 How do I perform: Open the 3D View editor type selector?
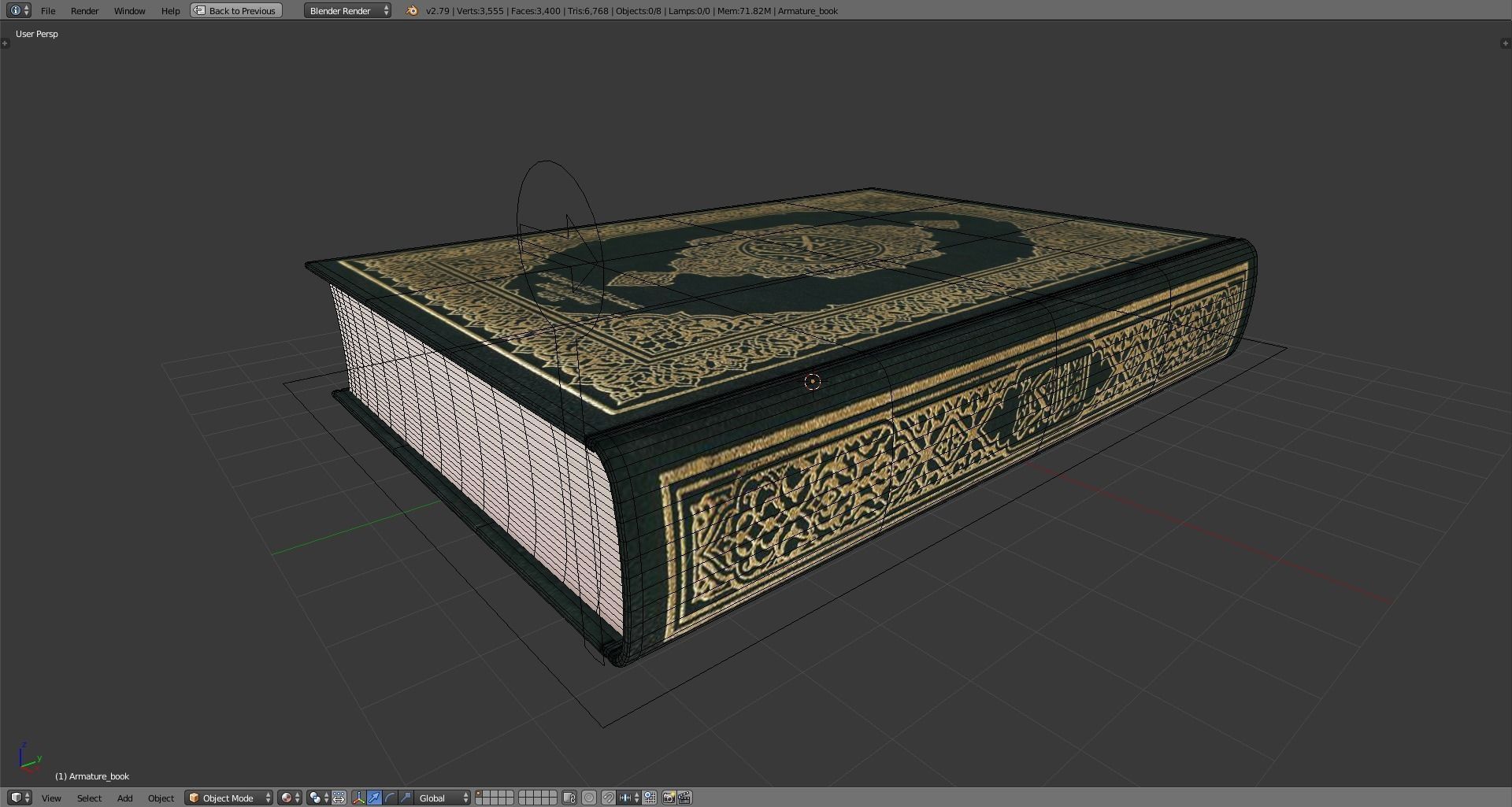[x=19, y=798]
